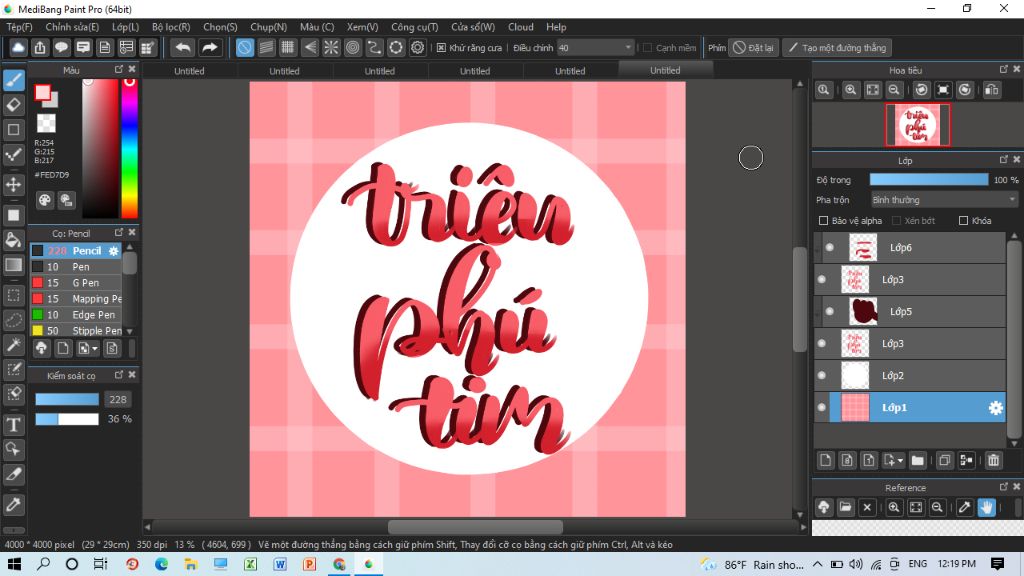Enable the radial snap guide

(331, 48)
